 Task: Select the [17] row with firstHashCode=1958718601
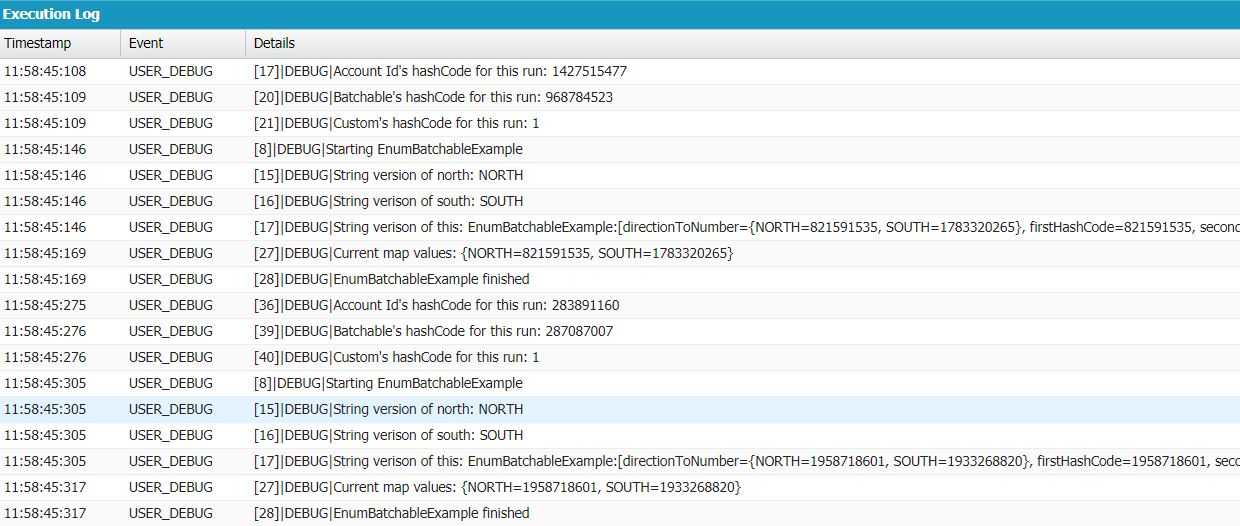click(x=620, y=461)
